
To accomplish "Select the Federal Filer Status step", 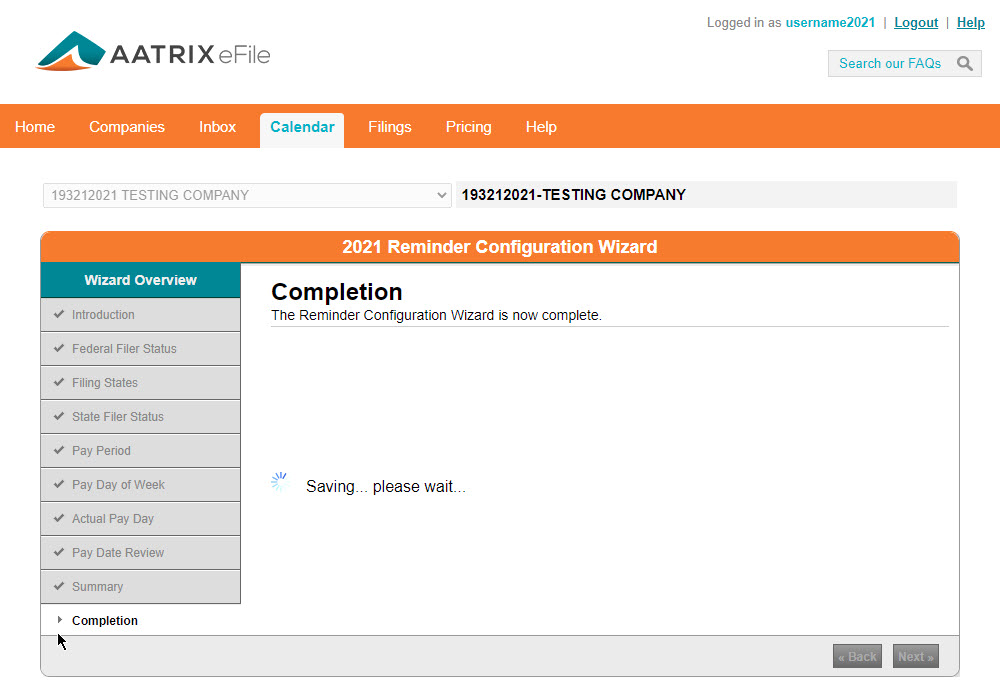I will 124,349.
